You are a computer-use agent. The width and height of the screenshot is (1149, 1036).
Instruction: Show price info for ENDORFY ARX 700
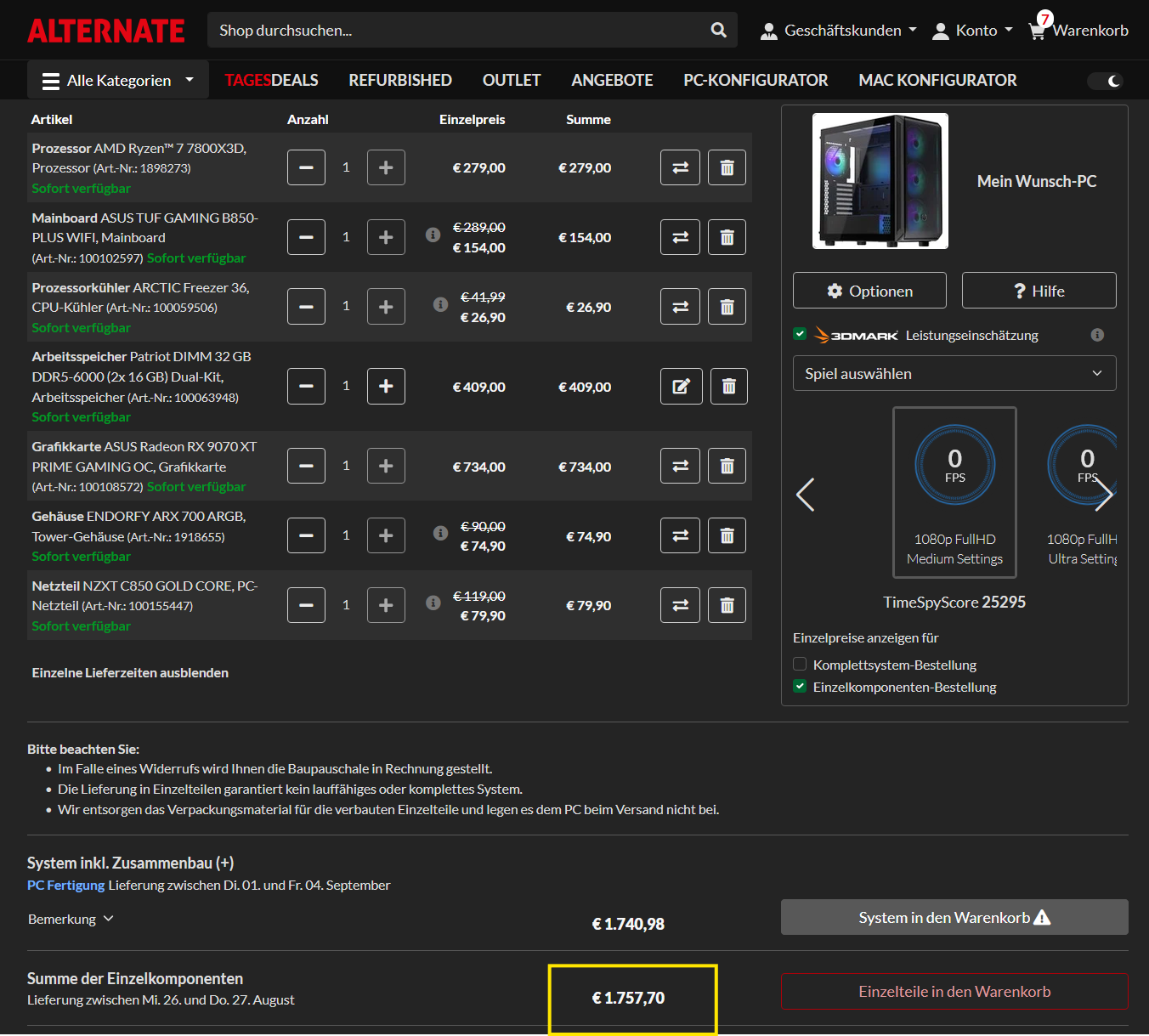440,533
